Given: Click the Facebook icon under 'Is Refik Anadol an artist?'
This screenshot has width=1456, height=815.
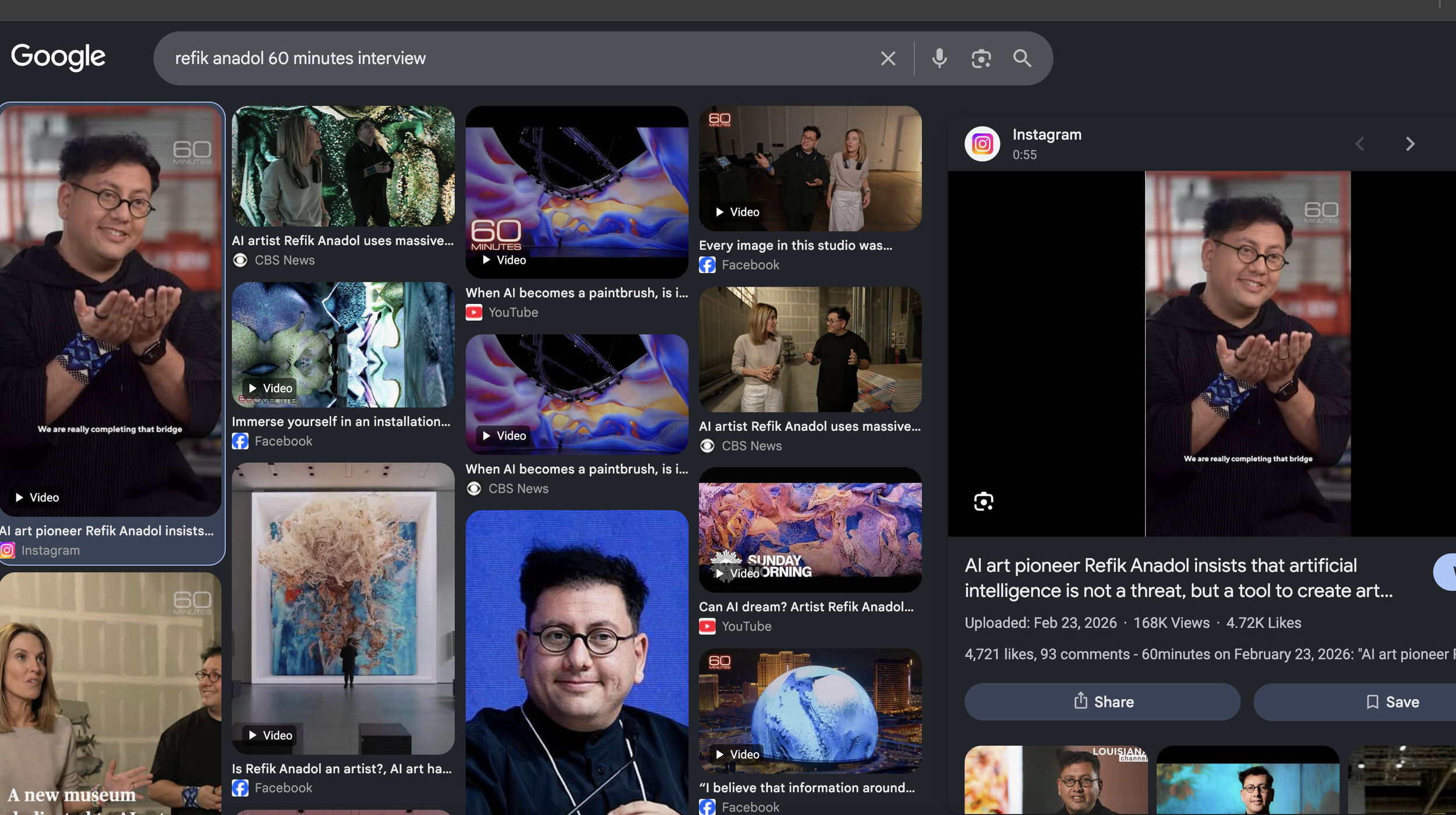Looking at the screenshot, I should (240, 788).
